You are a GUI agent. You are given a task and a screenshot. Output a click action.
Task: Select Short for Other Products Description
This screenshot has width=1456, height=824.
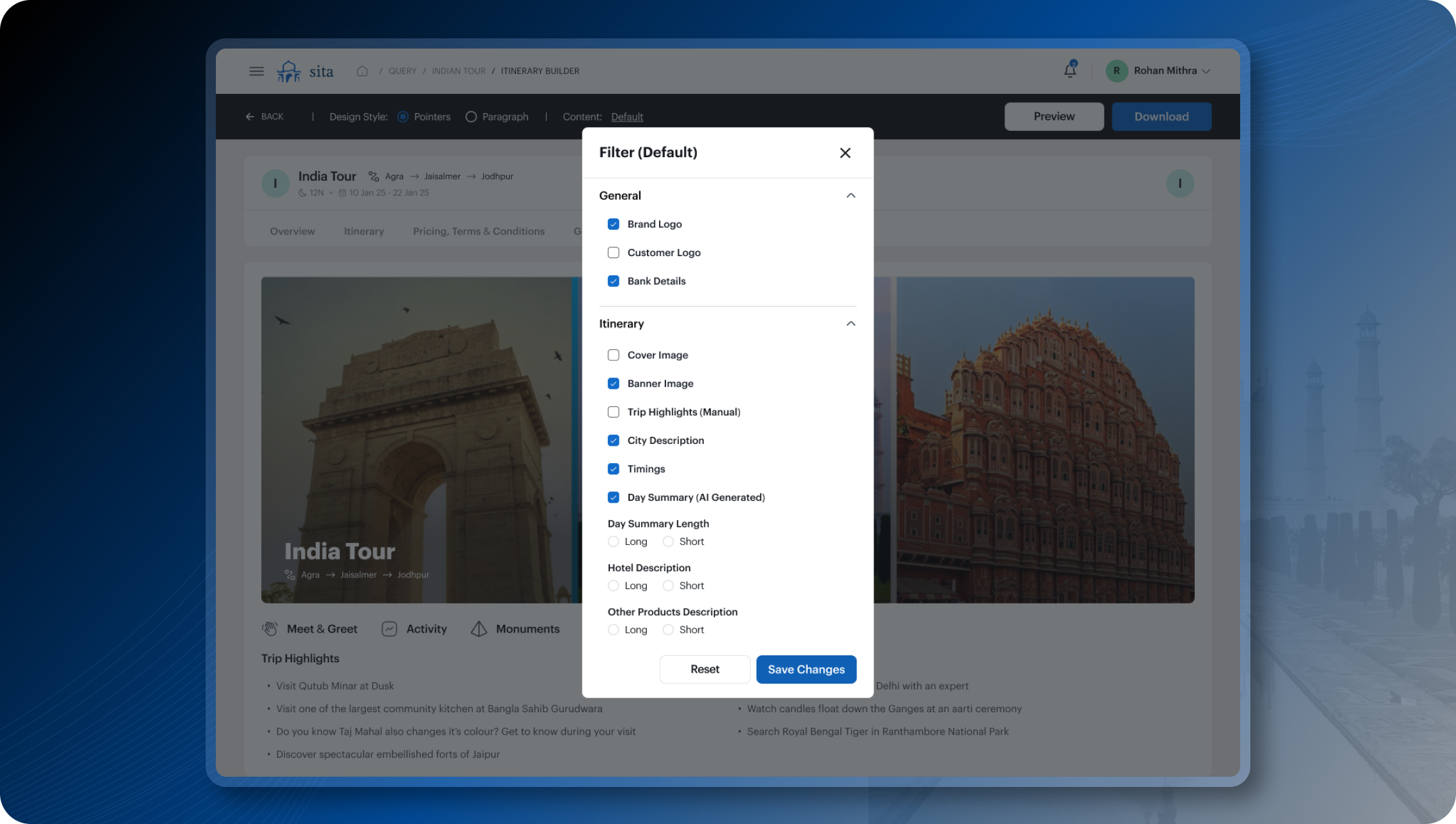click(669, 630)
